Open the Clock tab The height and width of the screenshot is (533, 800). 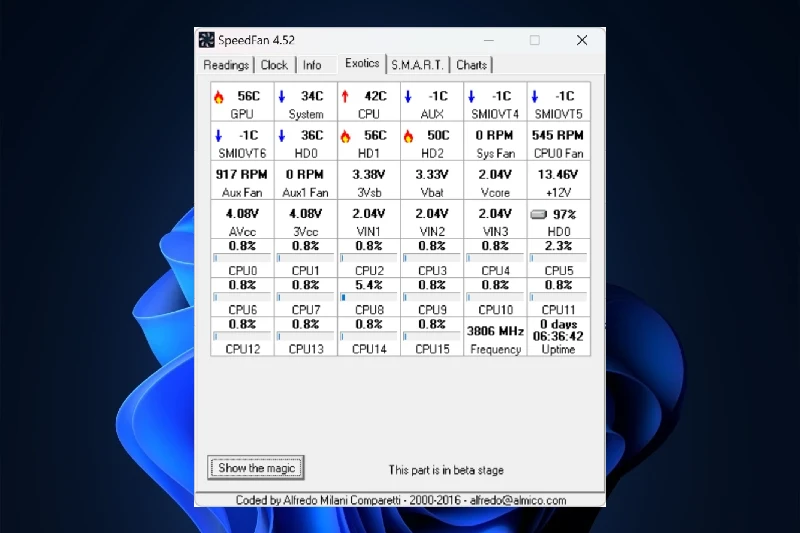(274, 65)
